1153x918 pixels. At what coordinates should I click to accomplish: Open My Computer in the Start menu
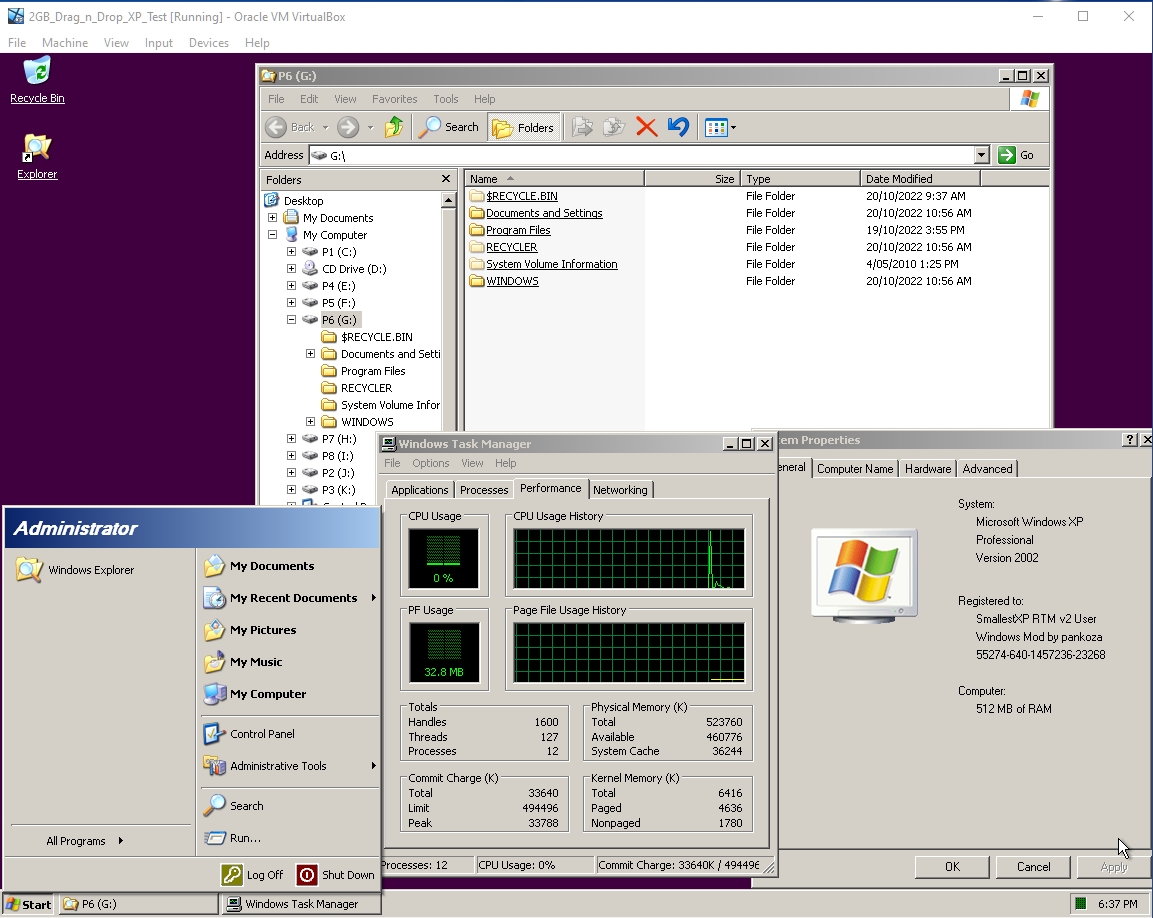(x=255, y=694)
